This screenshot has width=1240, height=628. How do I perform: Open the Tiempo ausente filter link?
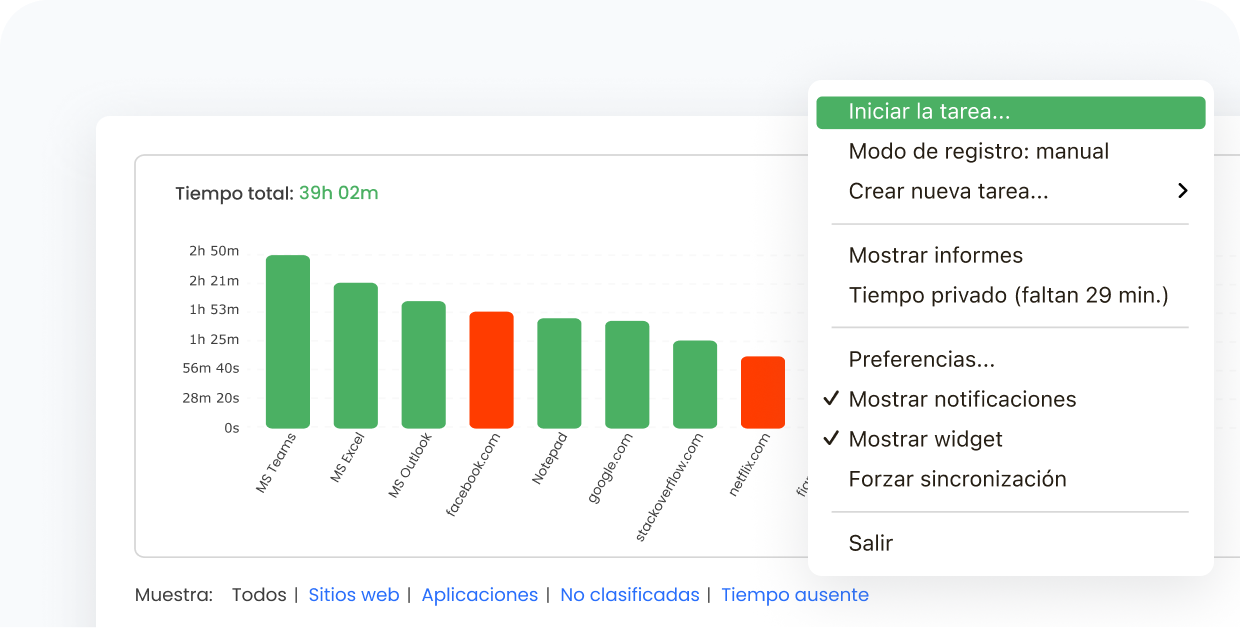794,595
